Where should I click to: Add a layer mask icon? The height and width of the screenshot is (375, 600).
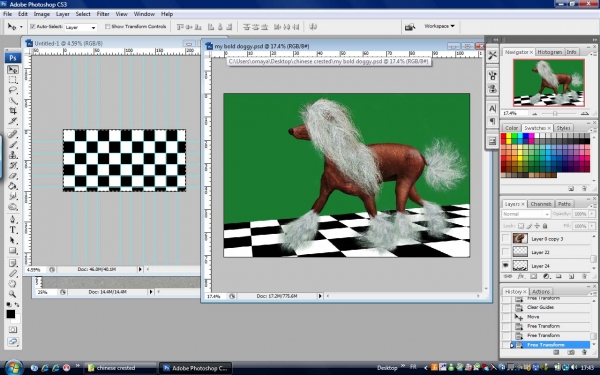tap(533, 276)
